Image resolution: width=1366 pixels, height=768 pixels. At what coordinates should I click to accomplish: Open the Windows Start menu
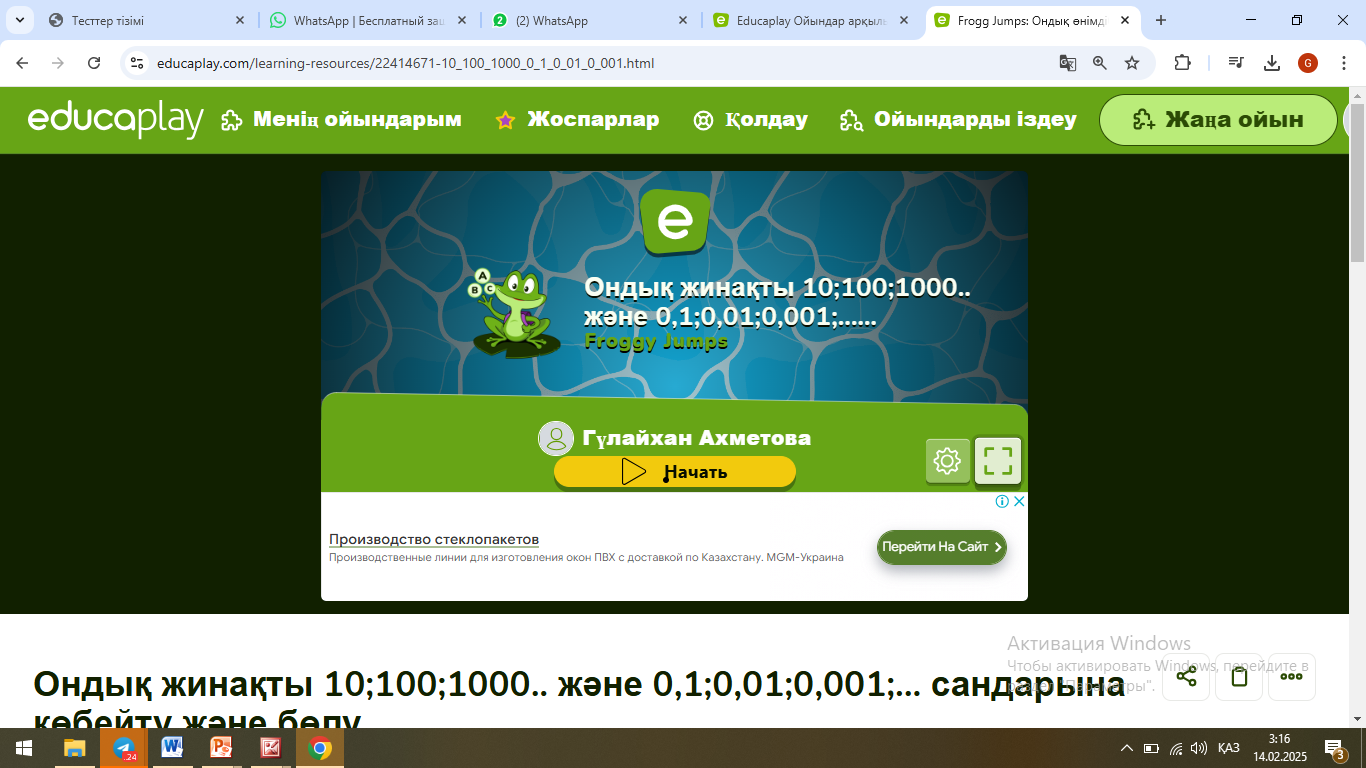[x=24, y=748]
